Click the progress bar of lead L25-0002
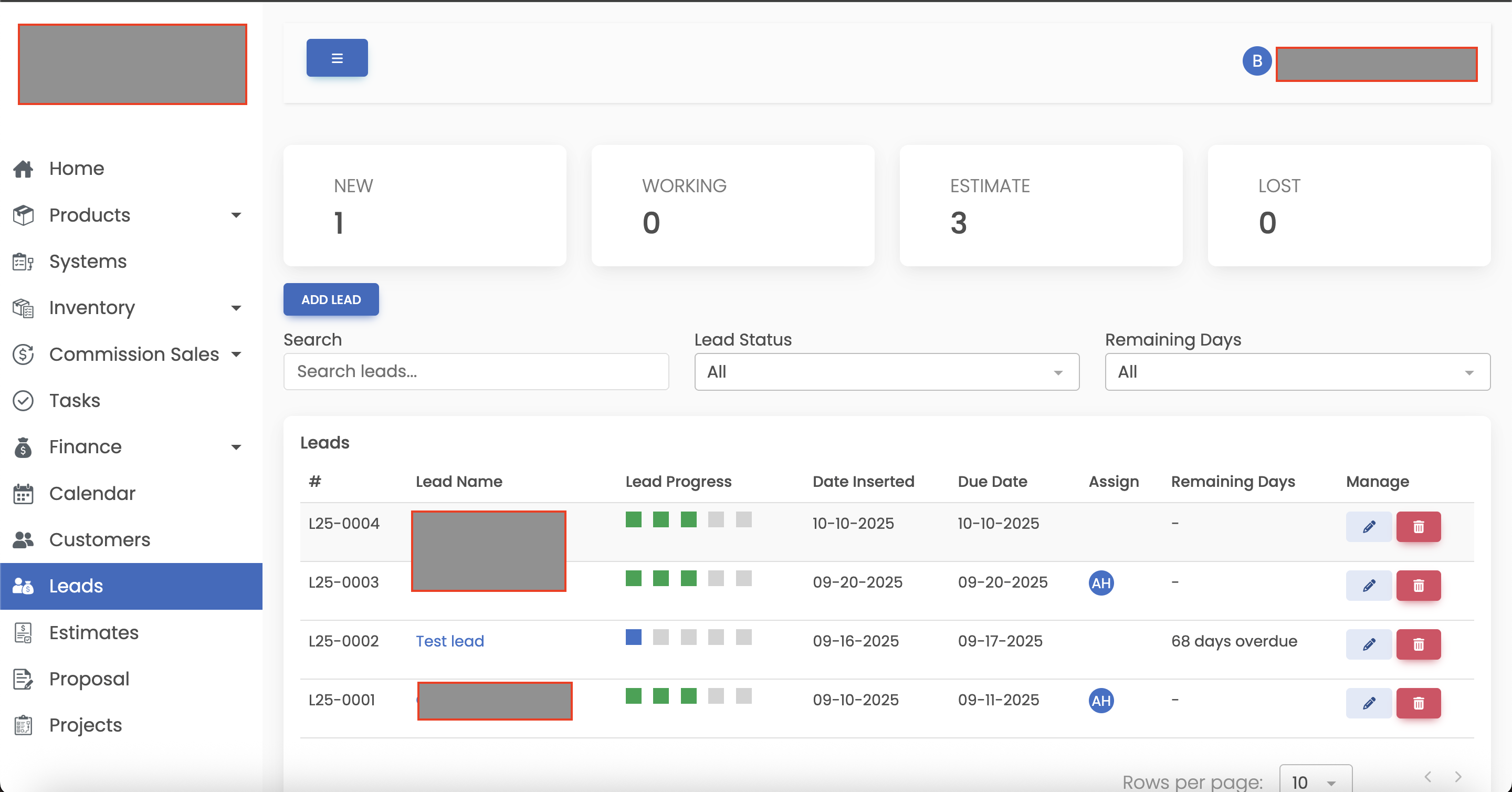 pos(688,638)
